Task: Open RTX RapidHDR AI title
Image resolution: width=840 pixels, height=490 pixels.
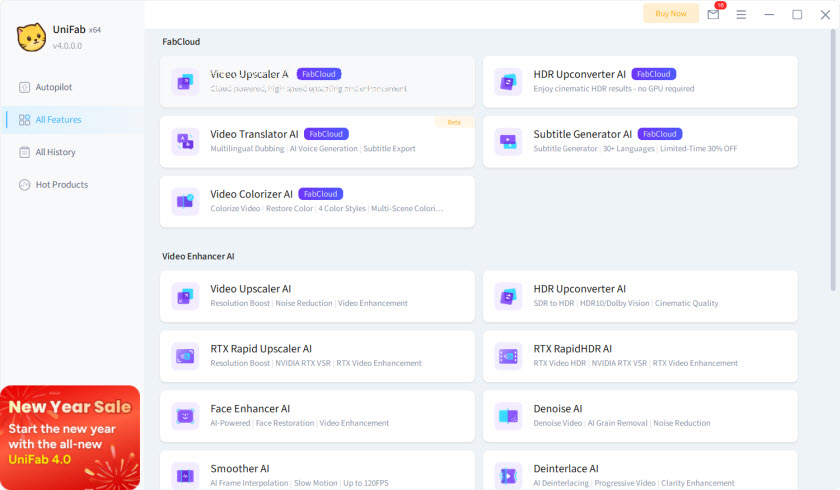Action: pyautogui.click(x=572, y=349)
